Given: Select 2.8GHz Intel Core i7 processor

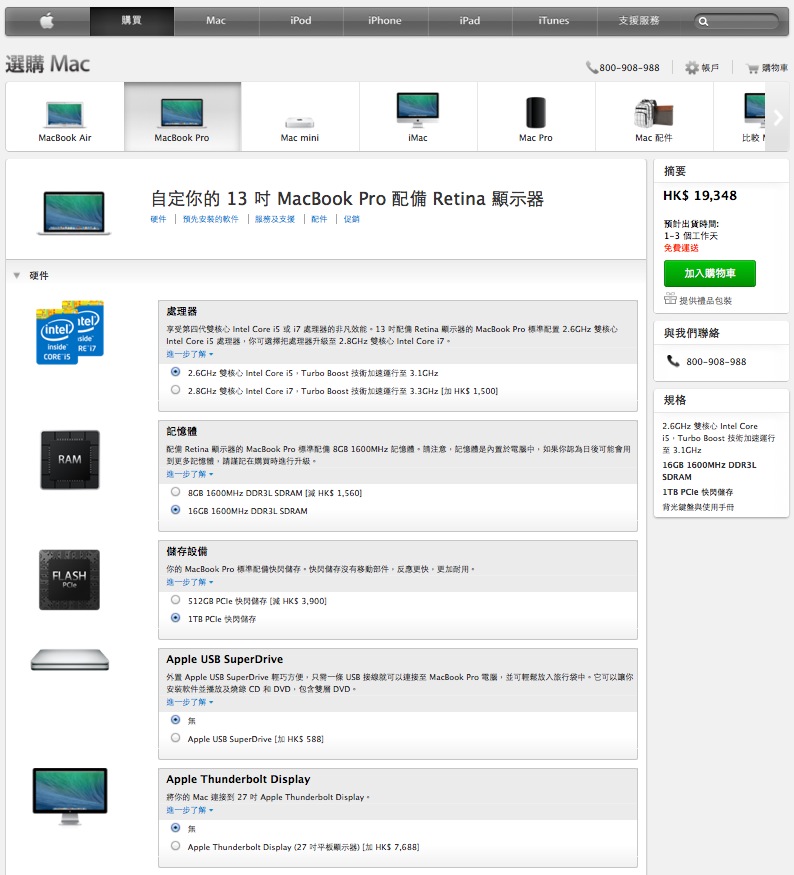Looking at the screenshot, I should 175,390.
